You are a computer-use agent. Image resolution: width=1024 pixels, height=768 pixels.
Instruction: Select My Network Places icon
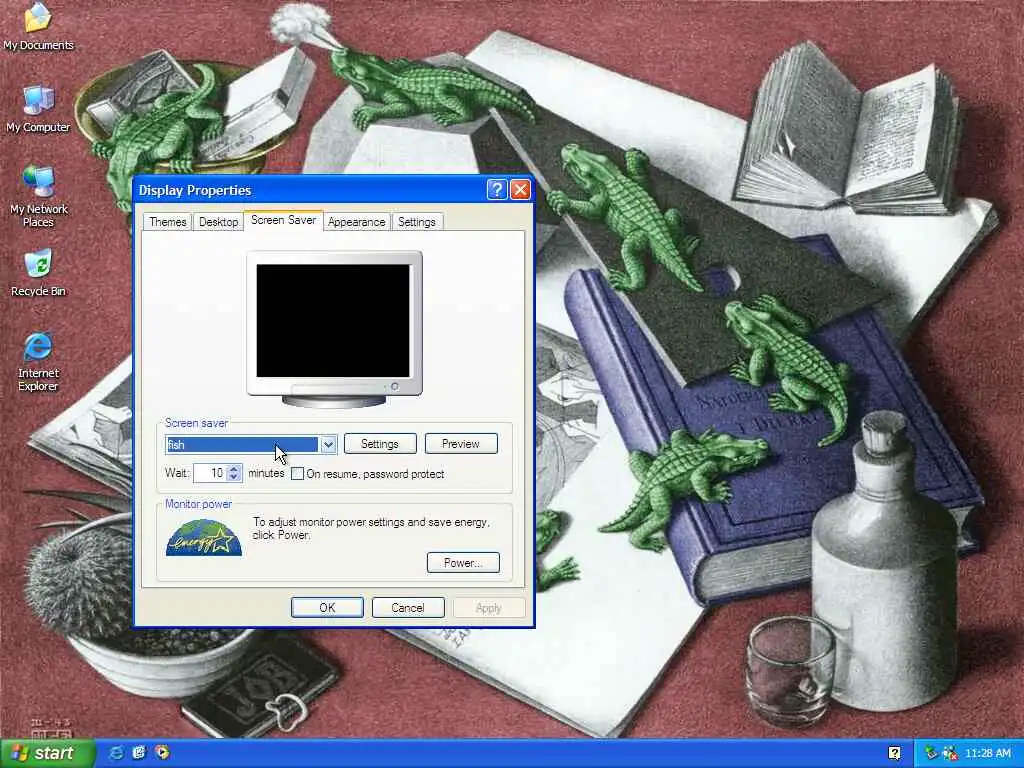click(x=38, y=196)
